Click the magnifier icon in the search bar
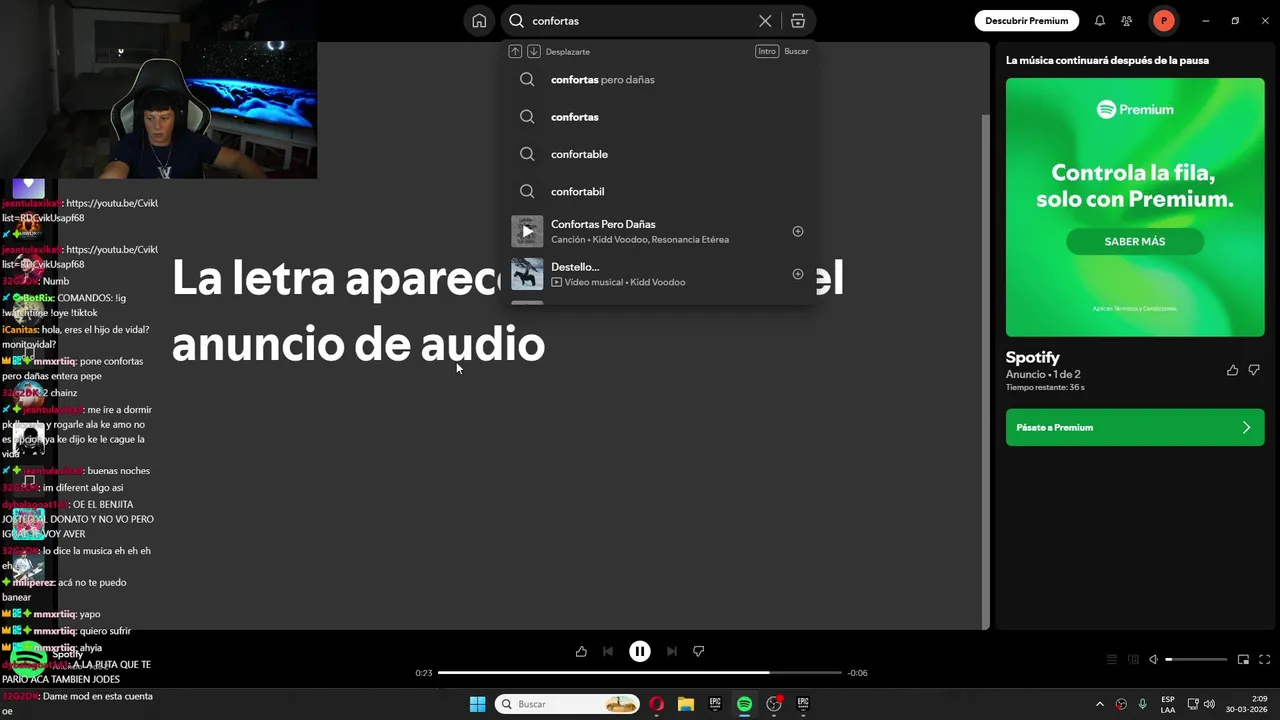 516,21
